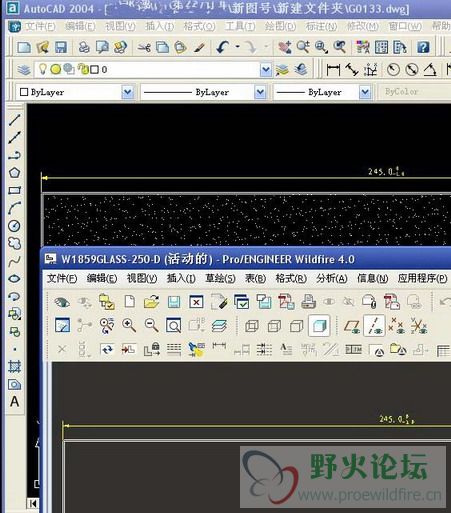Click AutoCAD layout scroll-to-first arrow
Viewport: 451px width, 513px height.
coord(33,503)
